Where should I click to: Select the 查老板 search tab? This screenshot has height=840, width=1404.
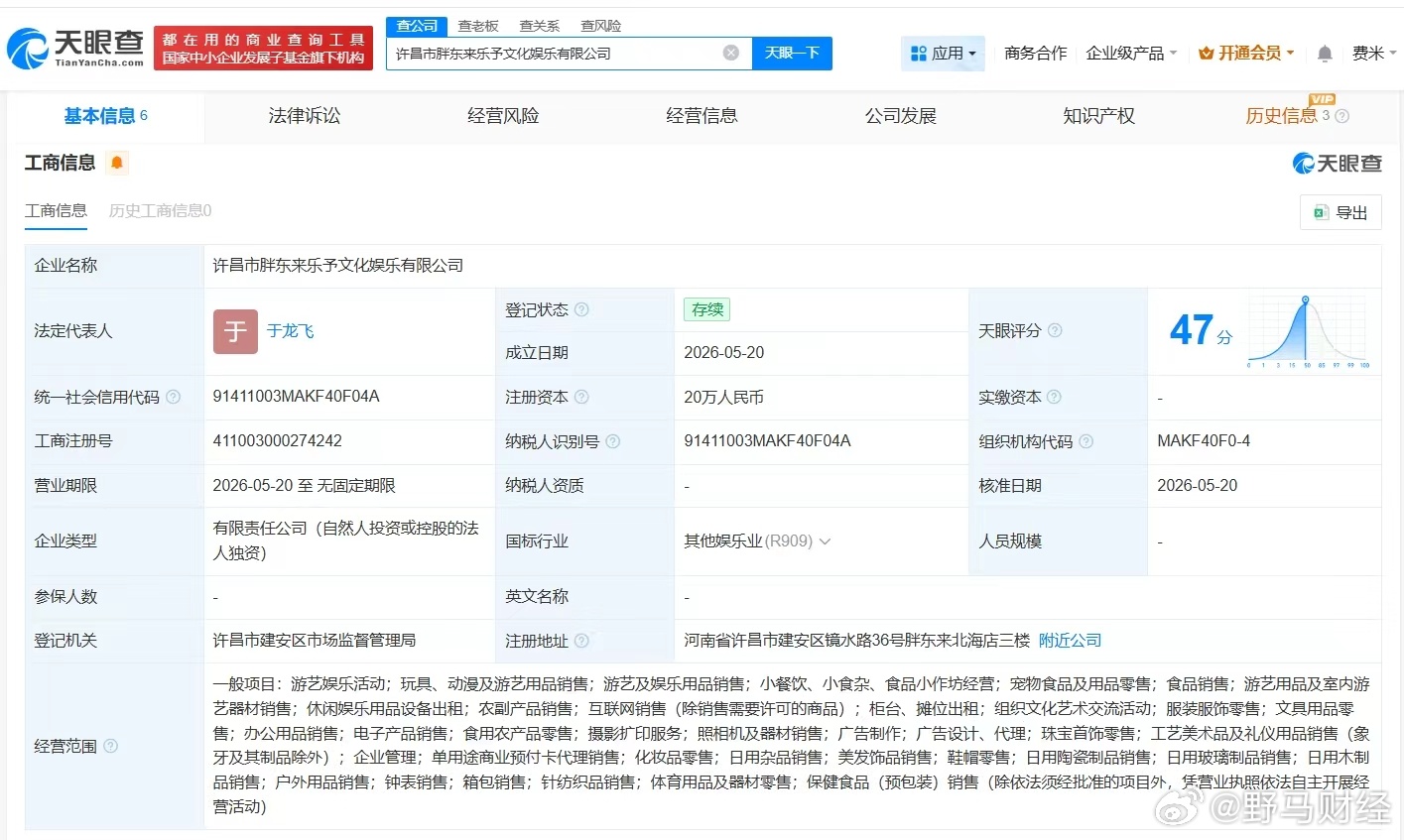(x=478, y=26)
